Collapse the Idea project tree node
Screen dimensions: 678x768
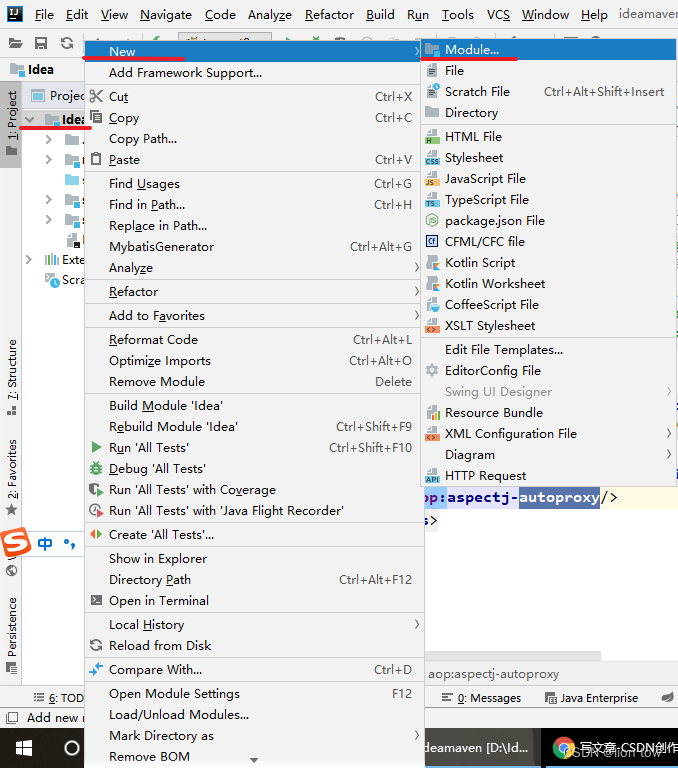30,119
